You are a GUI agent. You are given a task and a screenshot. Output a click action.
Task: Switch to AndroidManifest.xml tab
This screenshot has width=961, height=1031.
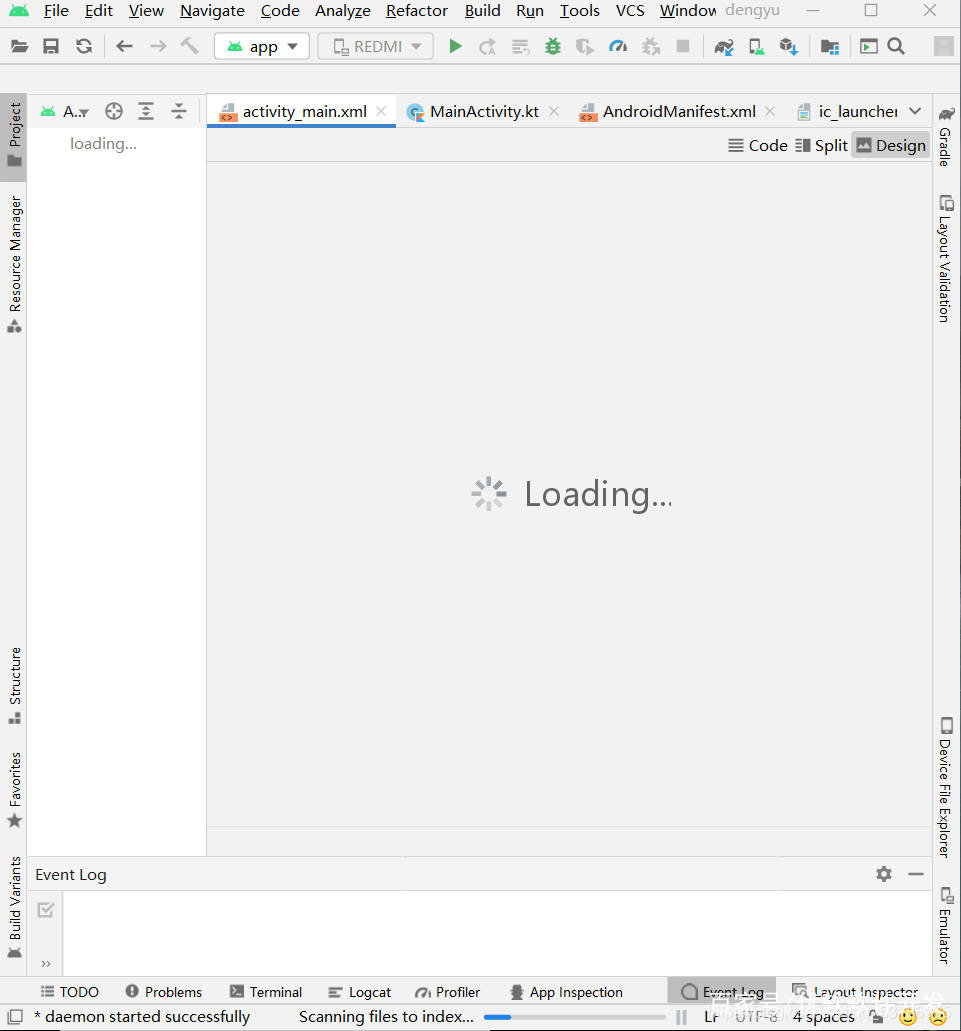pyautogui.click(x=679, y=112)
